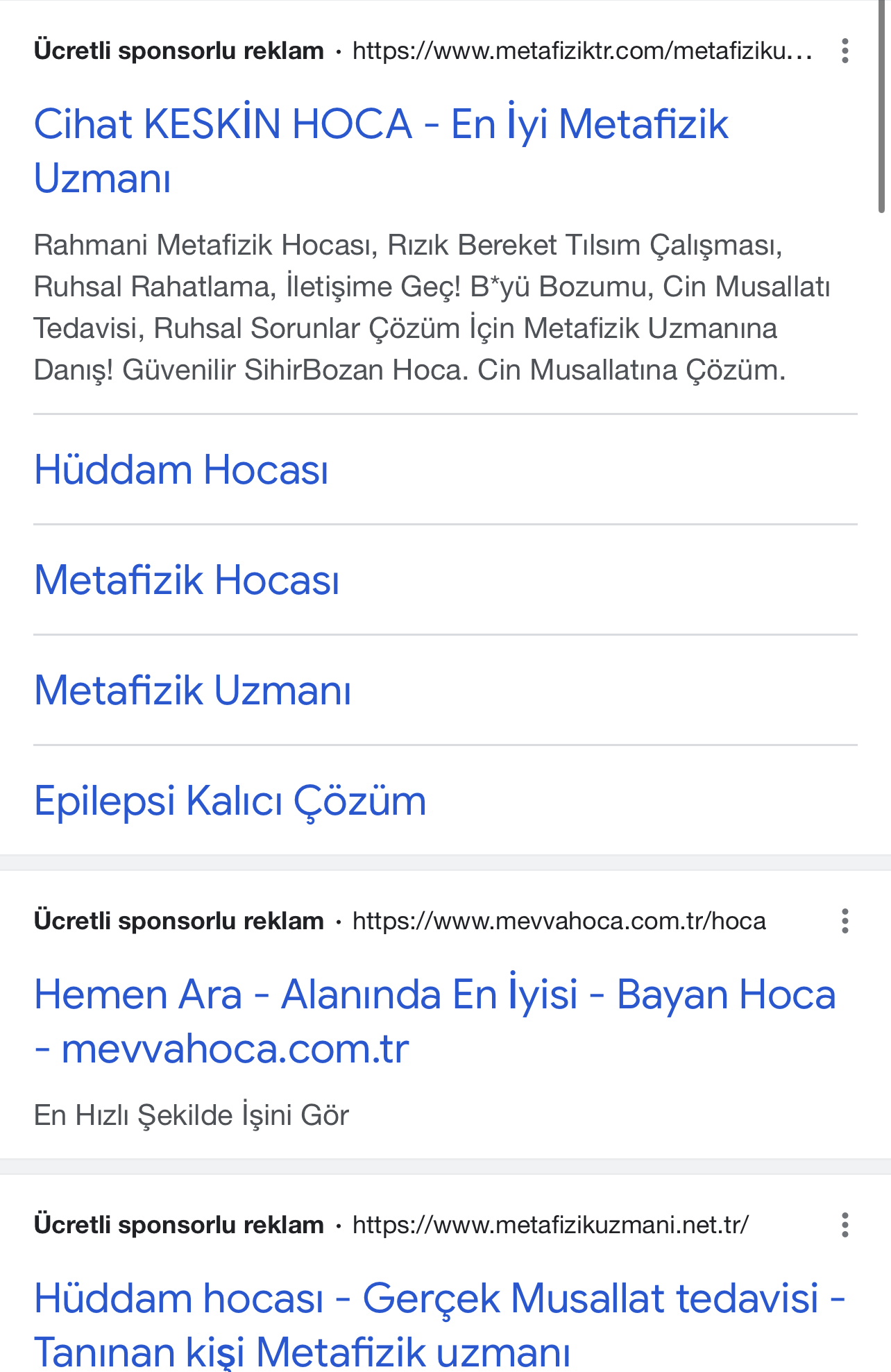The width and height of the screenshot is (891, 1372).
Task: Open the three-dot menu for mevvahoca.com.tr ad
Action: pyautogui.click(x=845, y=921)
